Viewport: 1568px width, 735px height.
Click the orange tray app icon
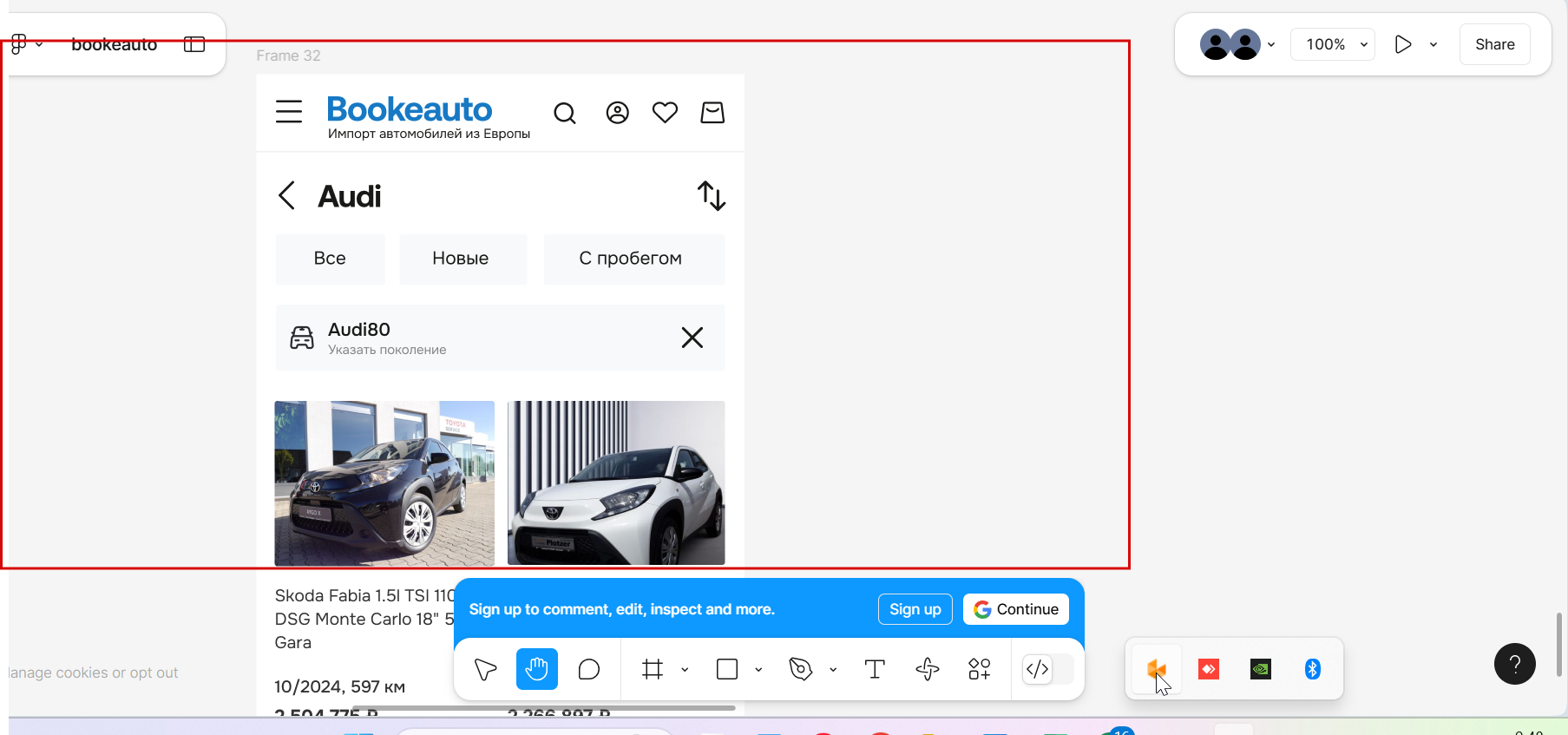point(1156,669)
